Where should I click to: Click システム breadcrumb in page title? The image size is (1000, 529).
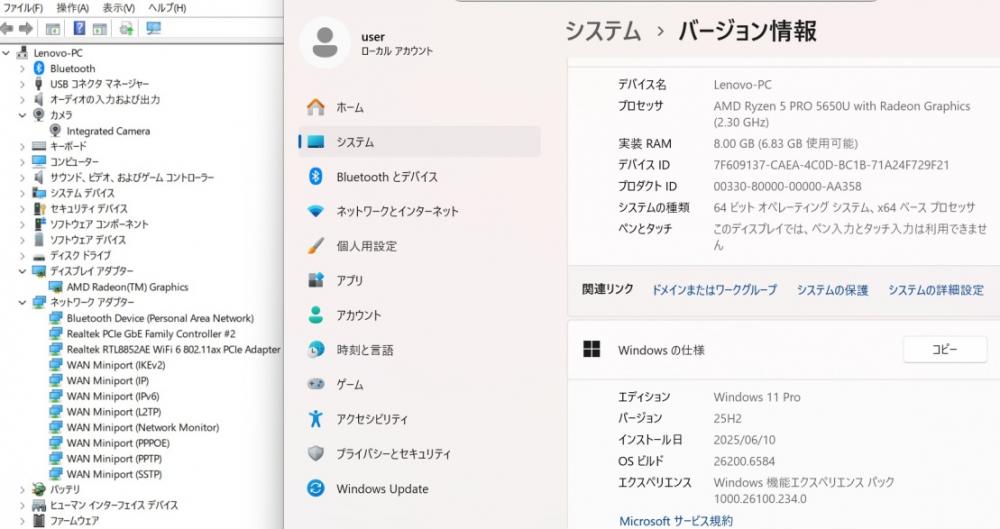click(x=603, y=31)
